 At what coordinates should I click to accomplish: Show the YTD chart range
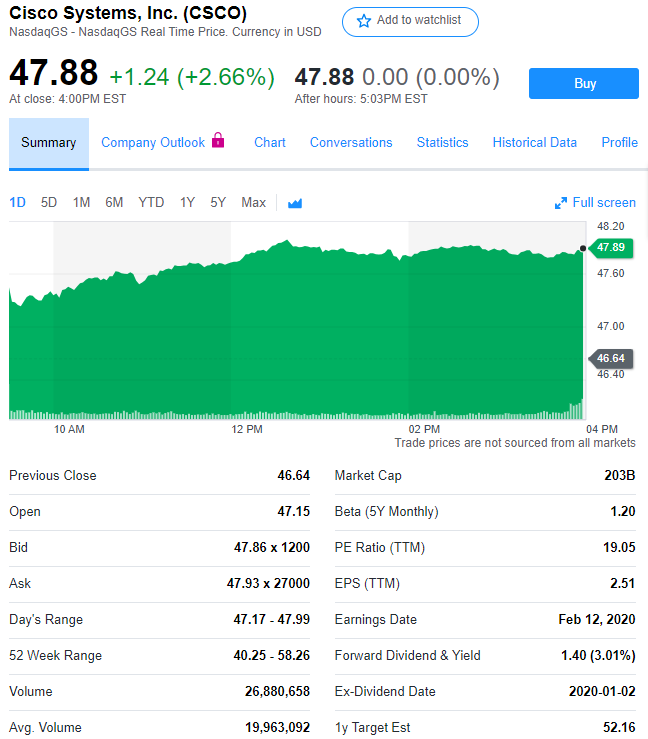point(151,203)
